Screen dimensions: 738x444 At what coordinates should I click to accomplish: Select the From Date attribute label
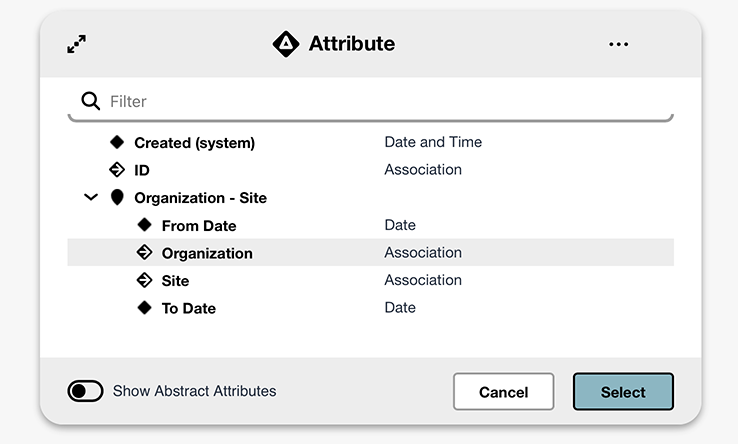click(198, 225)
